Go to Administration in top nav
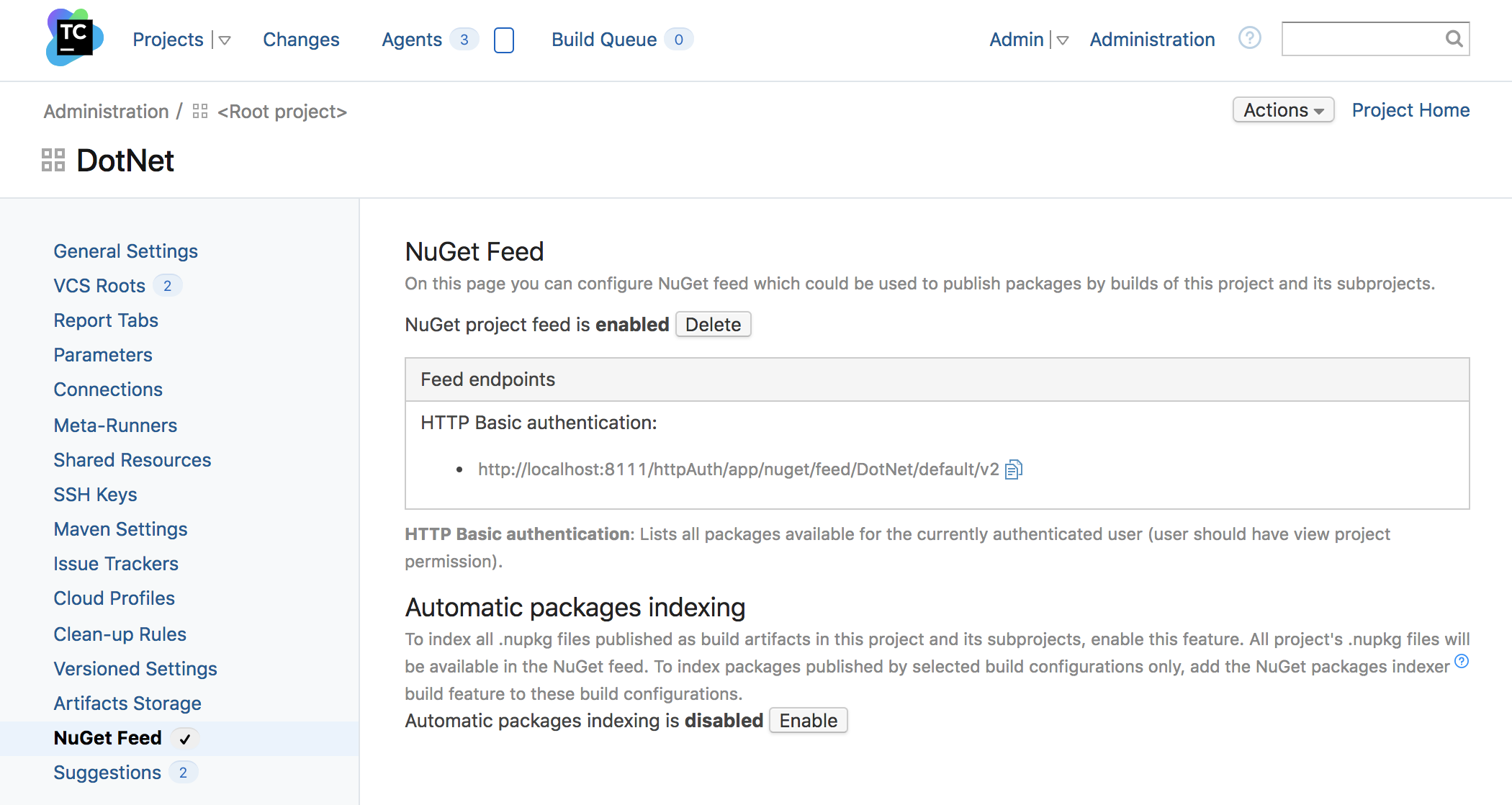The width and height of the screenshot is (1512, 805). click(1152, 40)
